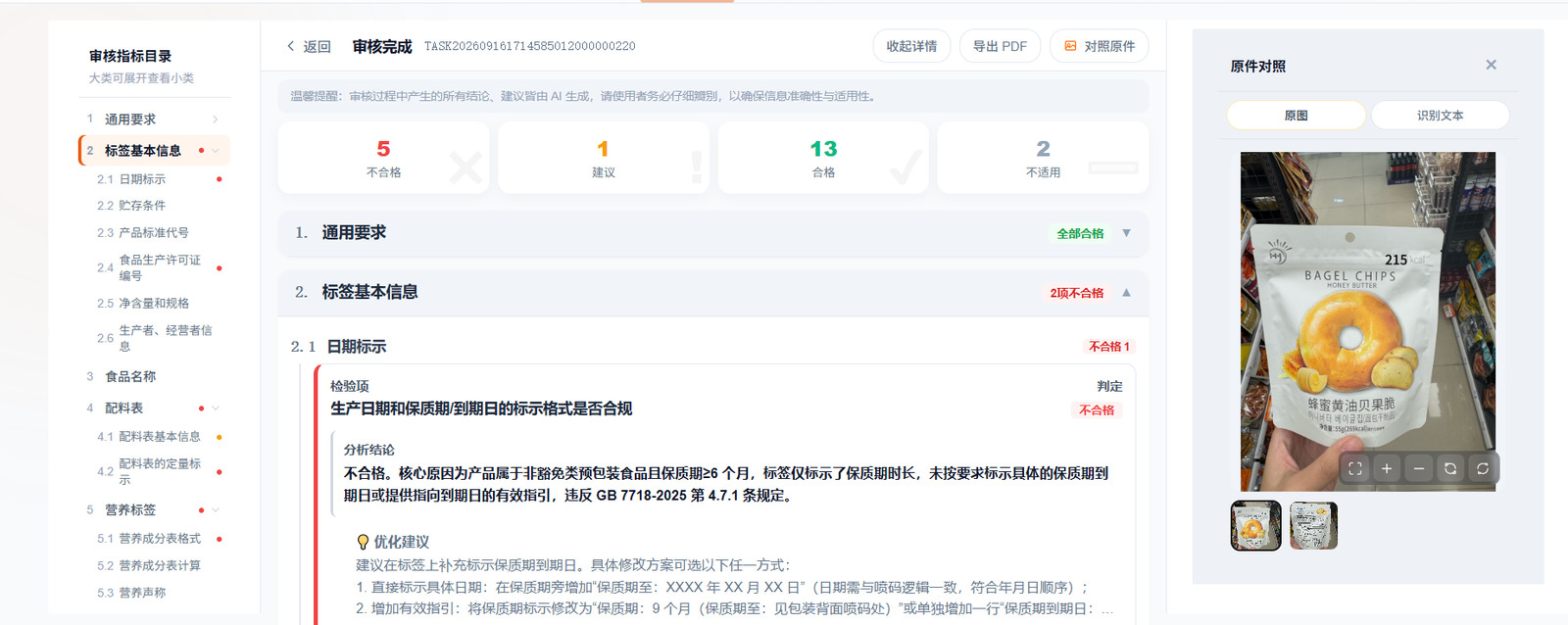This screenshot has height=625, width=1568.
Task: Switch to the 原图 tab
Action: point(1296,115)
